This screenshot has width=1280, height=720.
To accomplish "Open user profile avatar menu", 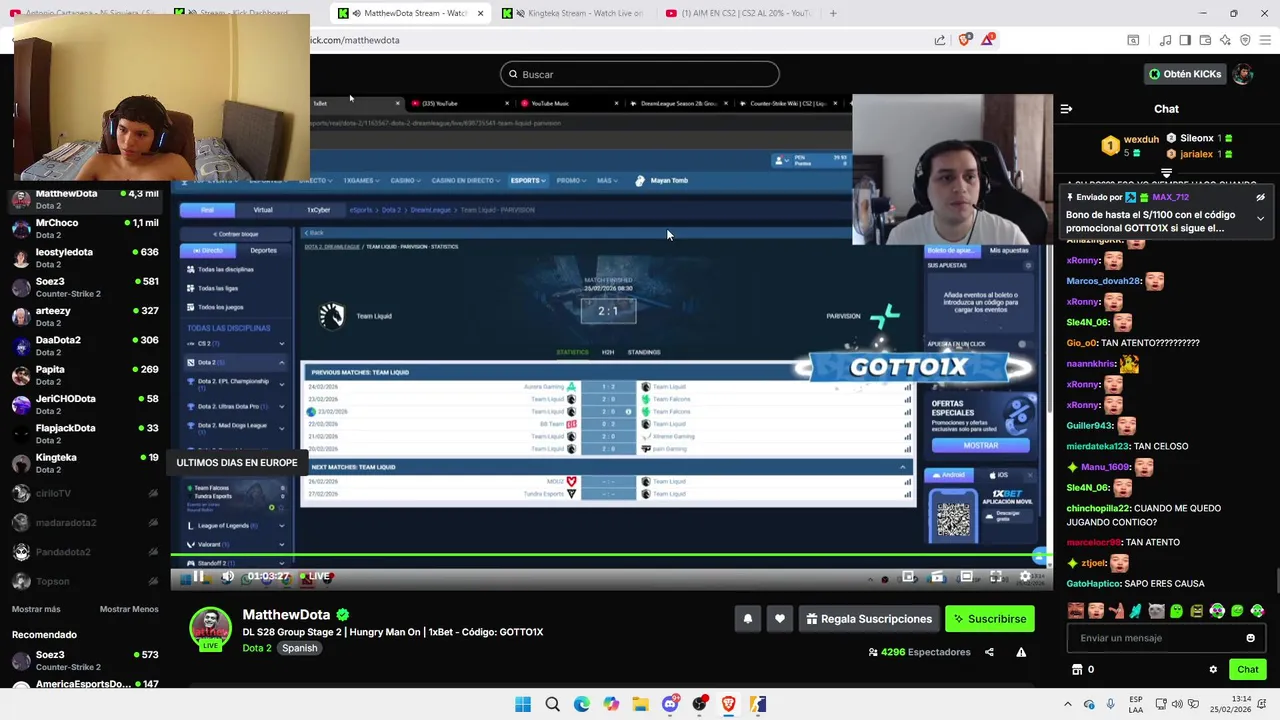I will [x=1242, y=74].
